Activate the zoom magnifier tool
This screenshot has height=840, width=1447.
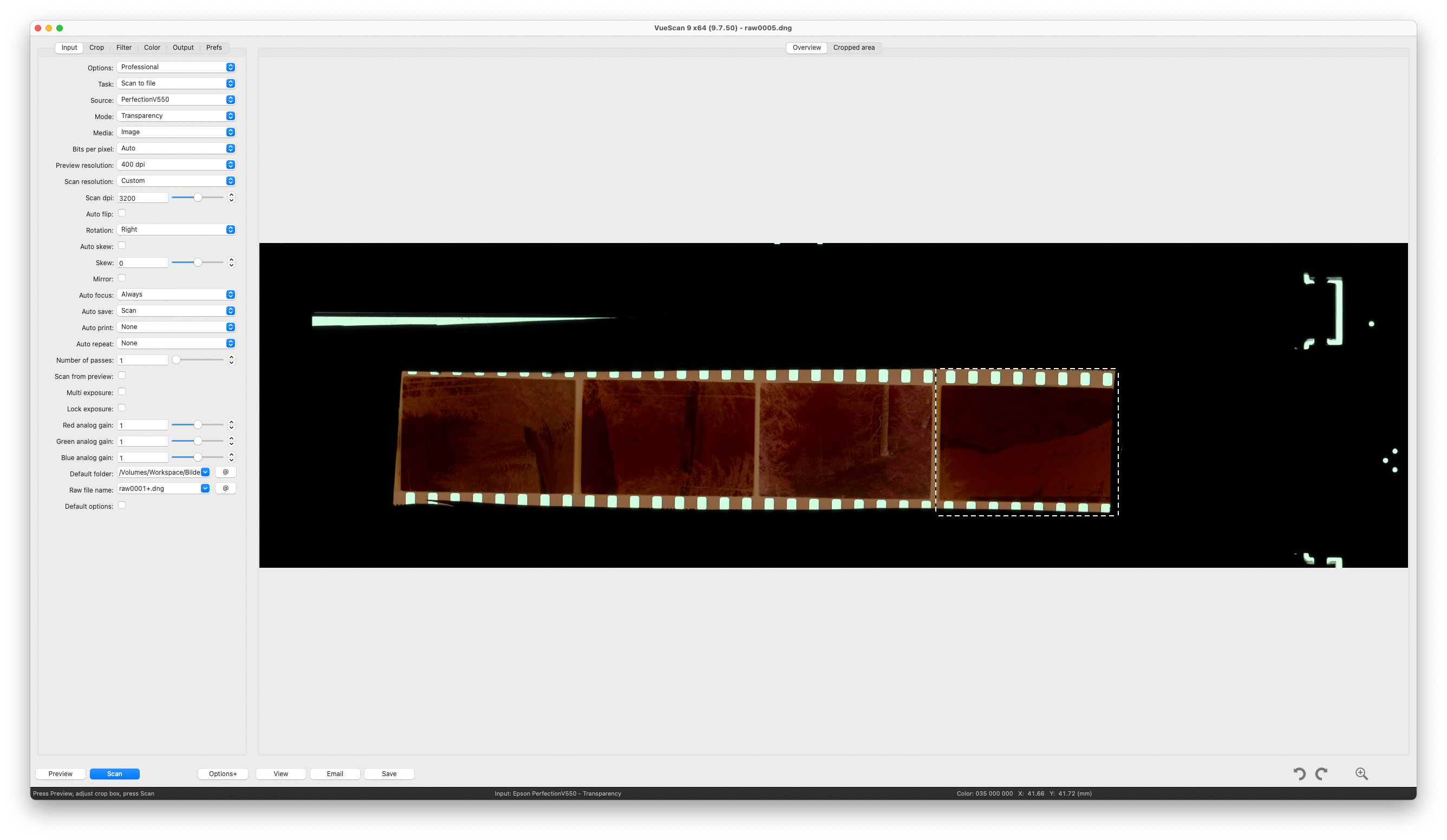(1360, 773)
